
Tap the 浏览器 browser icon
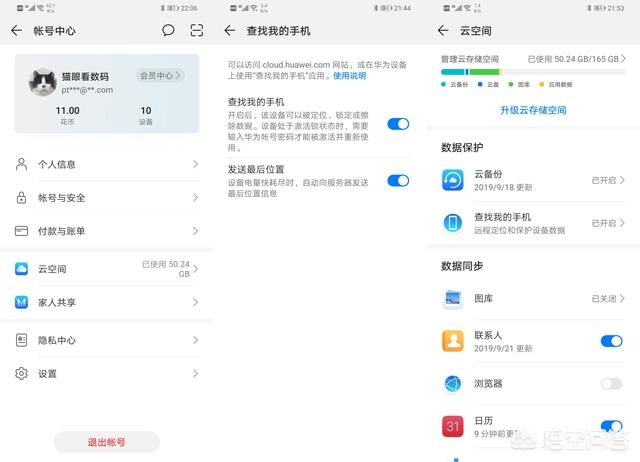pyautogui.click(x=453, y=383)
